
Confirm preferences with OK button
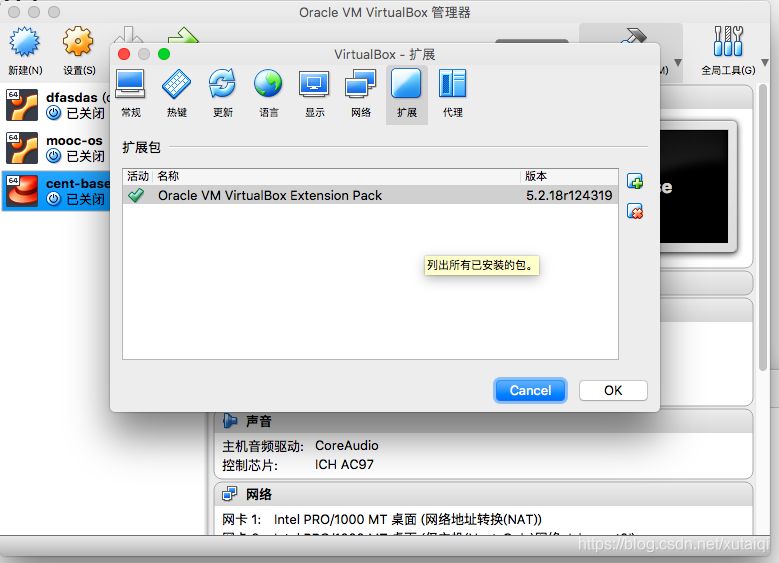[x=613, y=391]
